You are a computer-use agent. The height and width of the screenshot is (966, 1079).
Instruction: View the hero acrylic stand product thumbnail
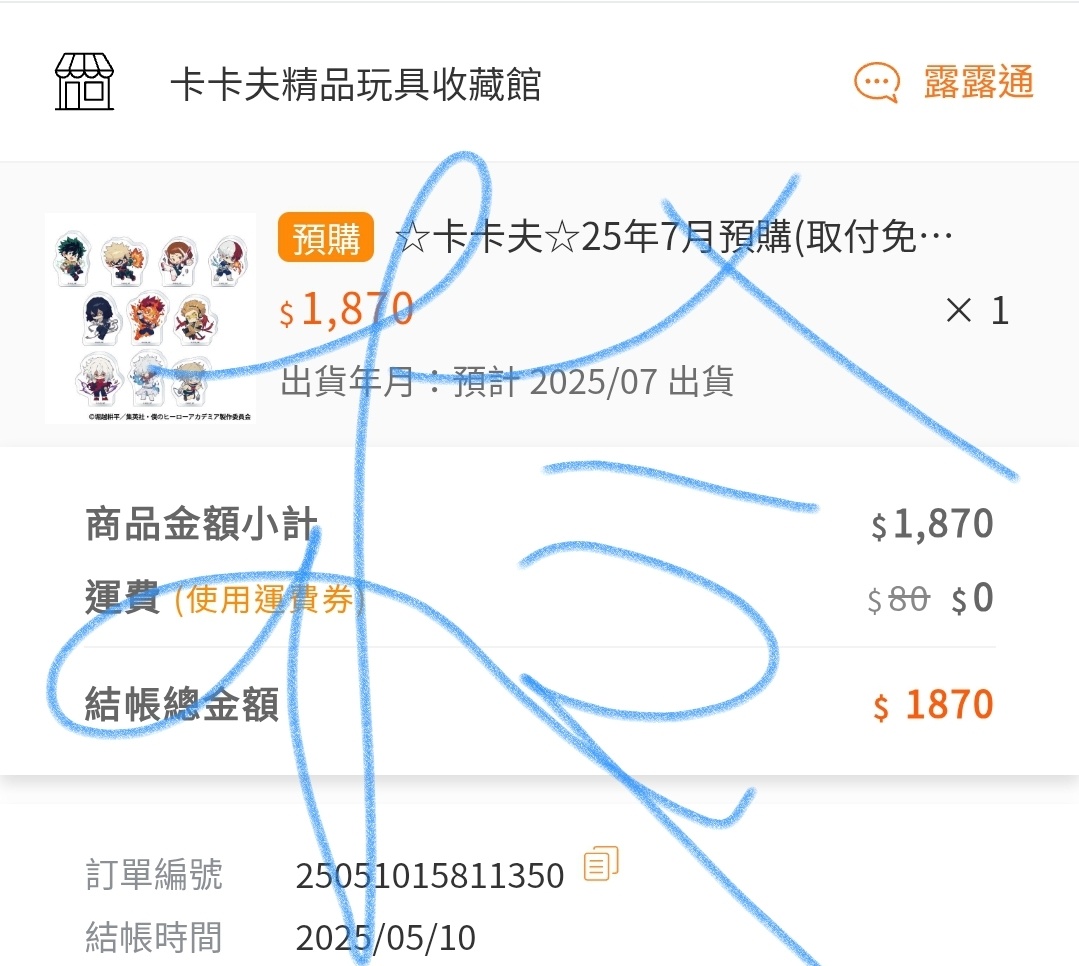(150, 318)
